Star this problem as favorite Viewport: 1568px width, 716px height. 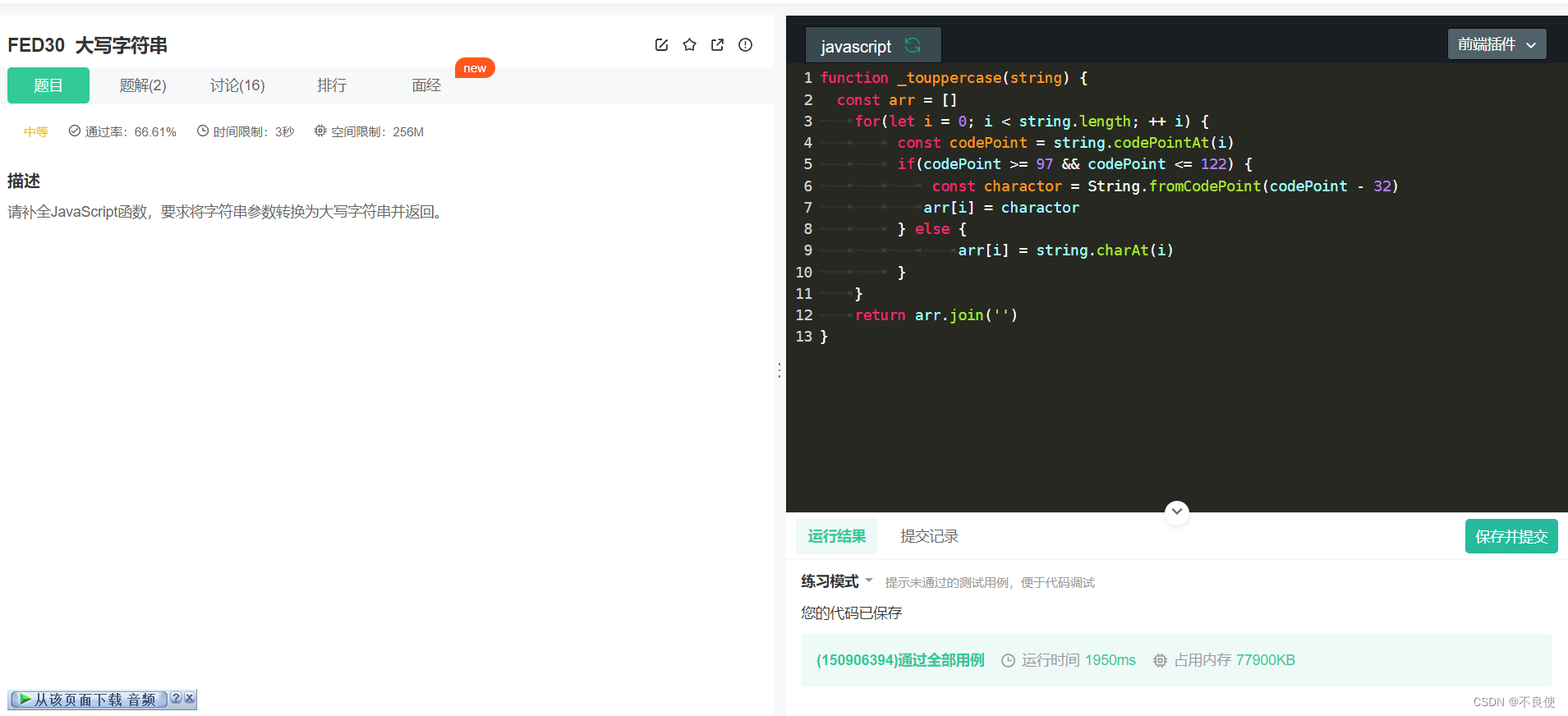pos(689,45)
